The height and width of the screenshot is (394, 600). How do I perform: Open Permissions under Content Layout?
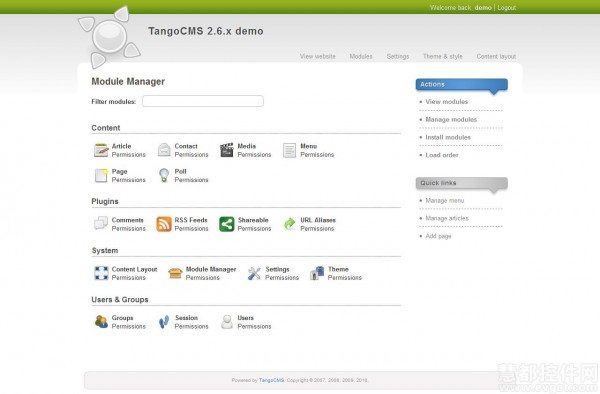[129, 278]
